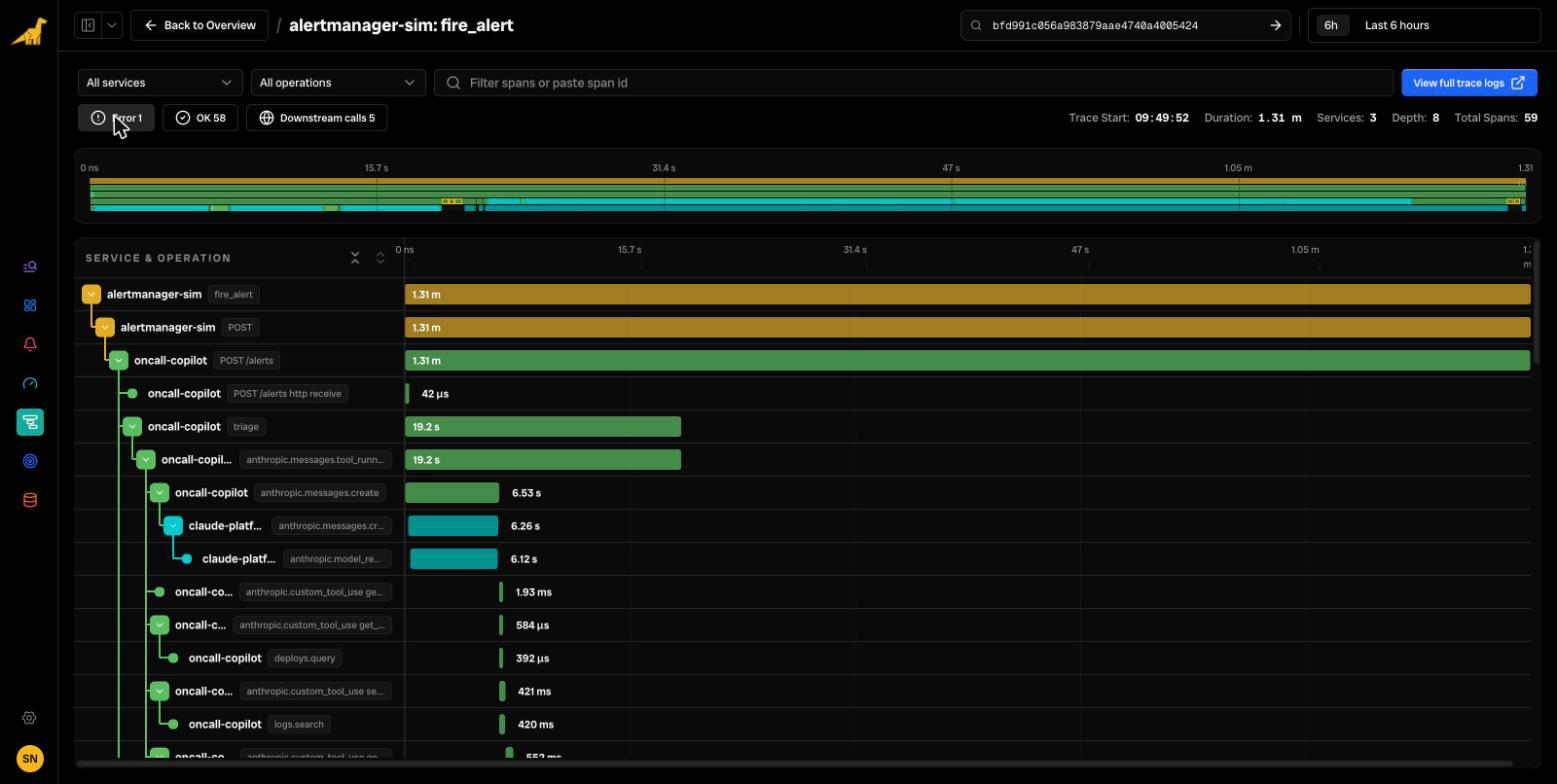Collapse all spans in the span tree header
The image size is (1557, 784).
pyautogui.click(x=355, y=258)
